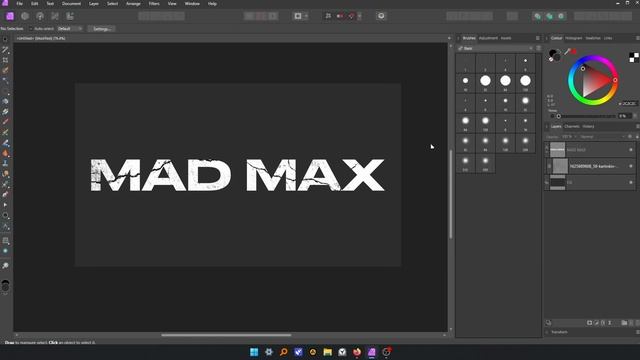640x360 pixels.
Task: Open the Arrange menu
Action: point(133,4)
